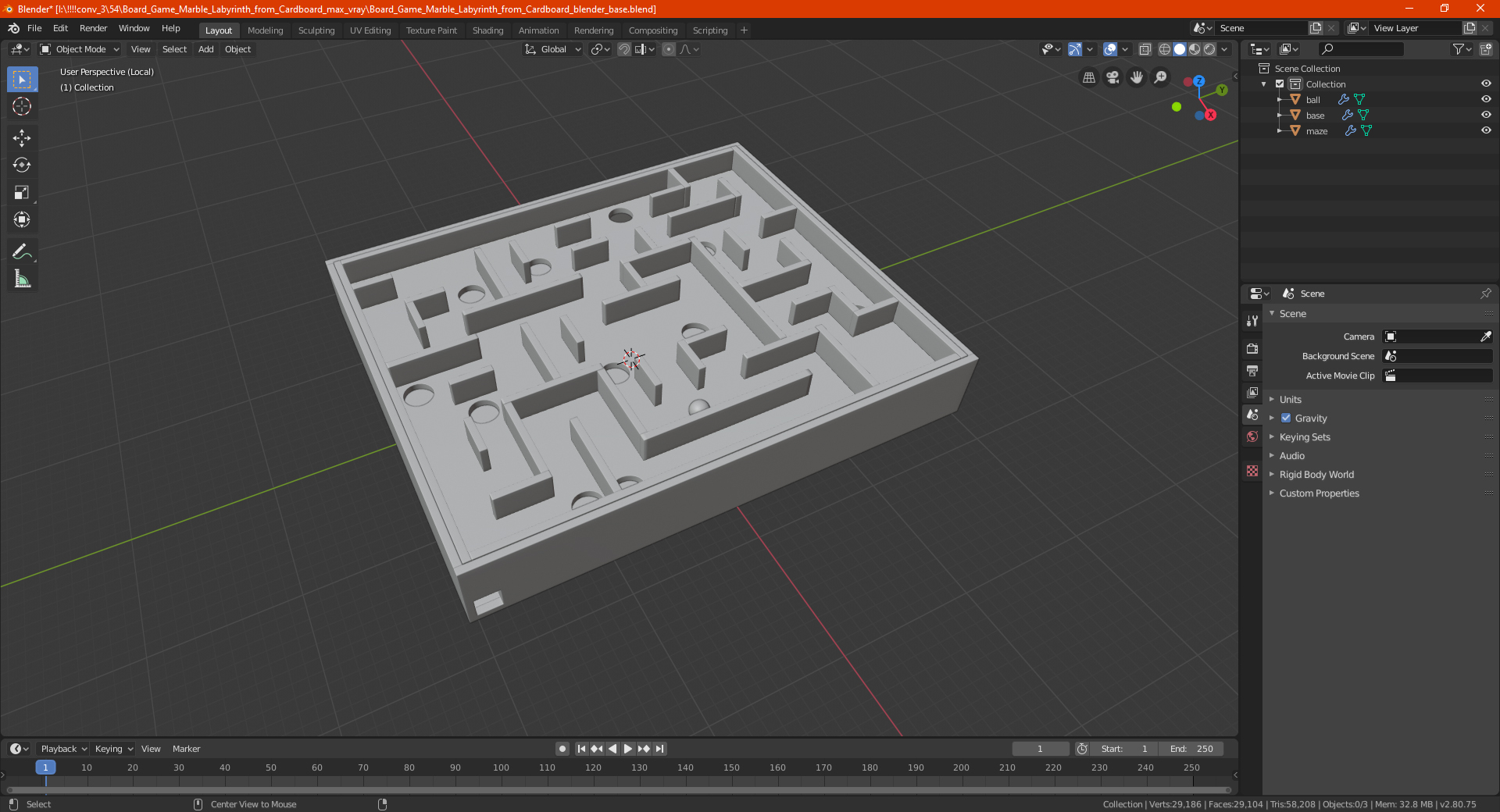Open the Object Mode dropdown
Screen dimensions: 1500x812
pos(79,49)
